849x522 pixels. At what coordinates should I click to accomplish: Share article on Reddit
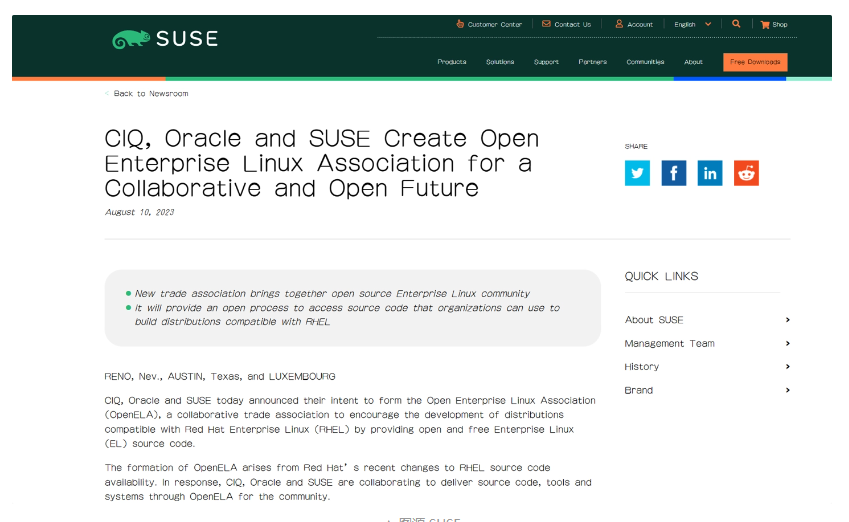coord(746,173)
